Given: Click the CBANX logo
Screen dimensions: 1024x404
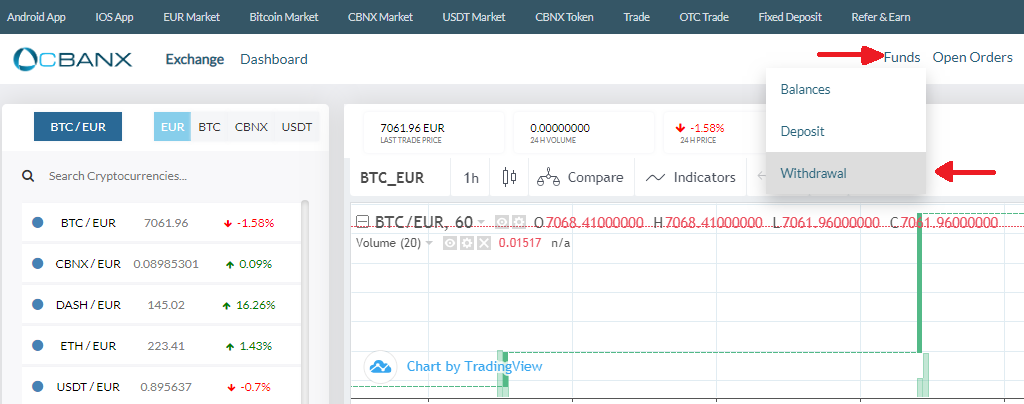Looking at the screenshot, I should click(x=72, y=59).
